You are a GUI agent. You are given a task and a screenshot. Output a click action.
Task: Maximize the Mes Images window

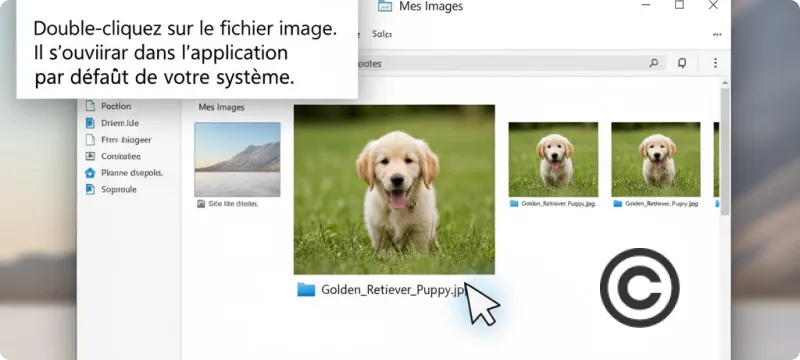tap(679, 5)
